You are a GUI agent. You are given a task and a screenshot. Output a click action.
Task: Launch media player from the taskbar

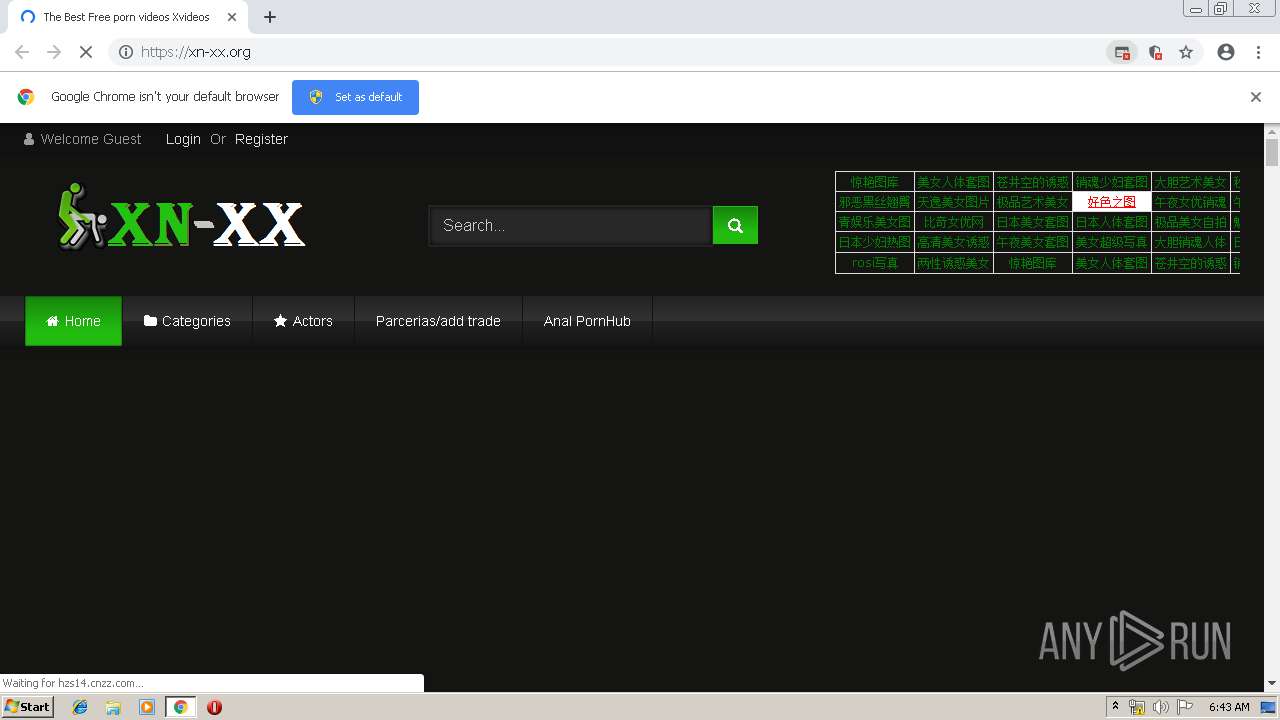[147, 707]
